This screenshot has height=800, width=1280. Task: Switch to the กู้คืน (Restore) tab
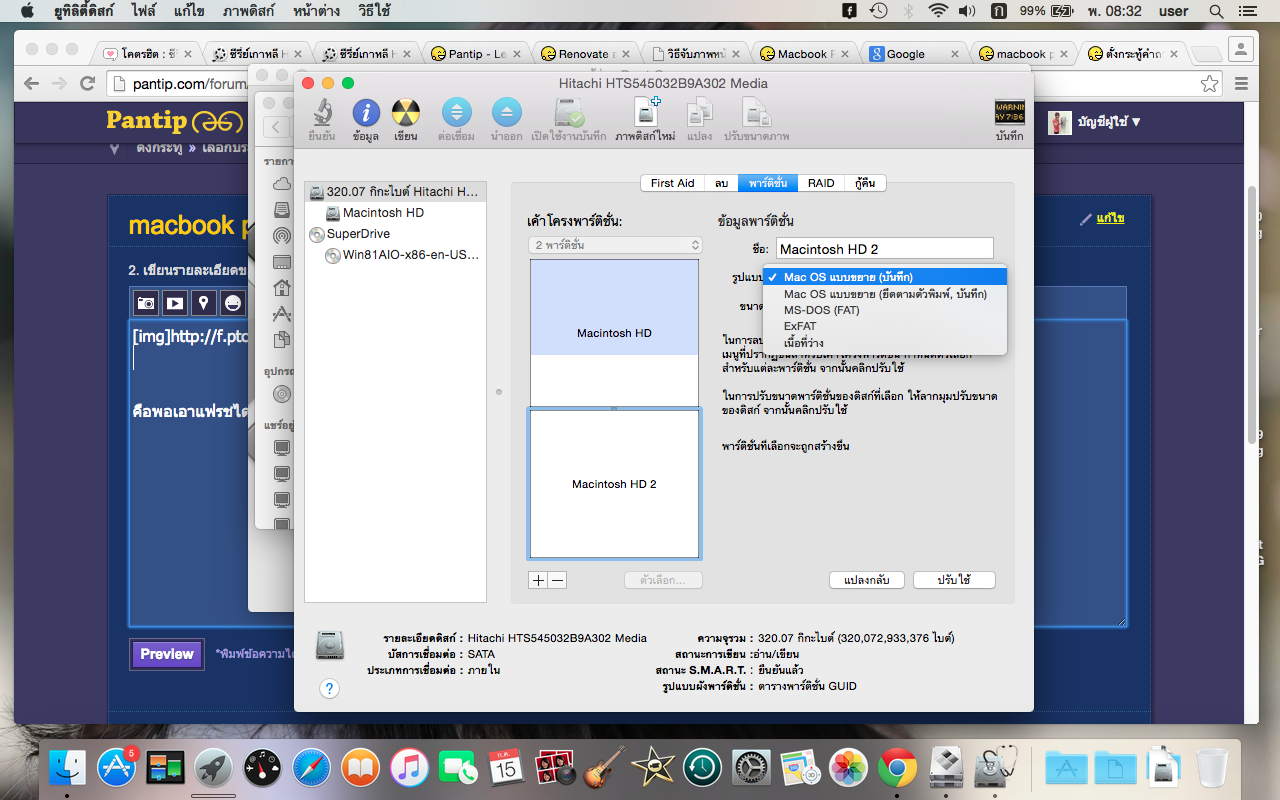click(x=866, y=183)
